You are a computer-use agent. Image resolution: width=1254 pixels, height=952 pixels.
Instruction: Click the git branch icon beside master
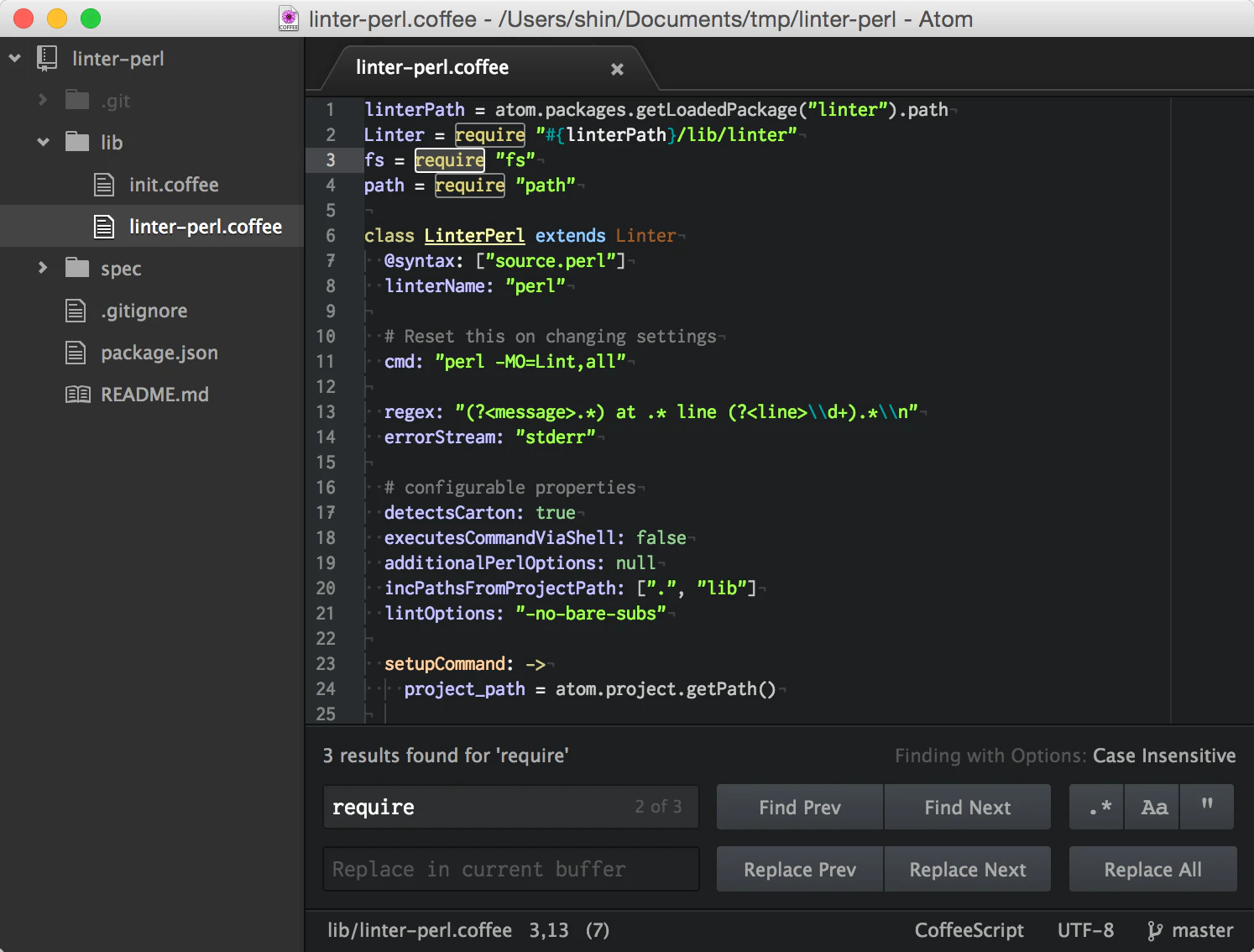(1155, 930)
